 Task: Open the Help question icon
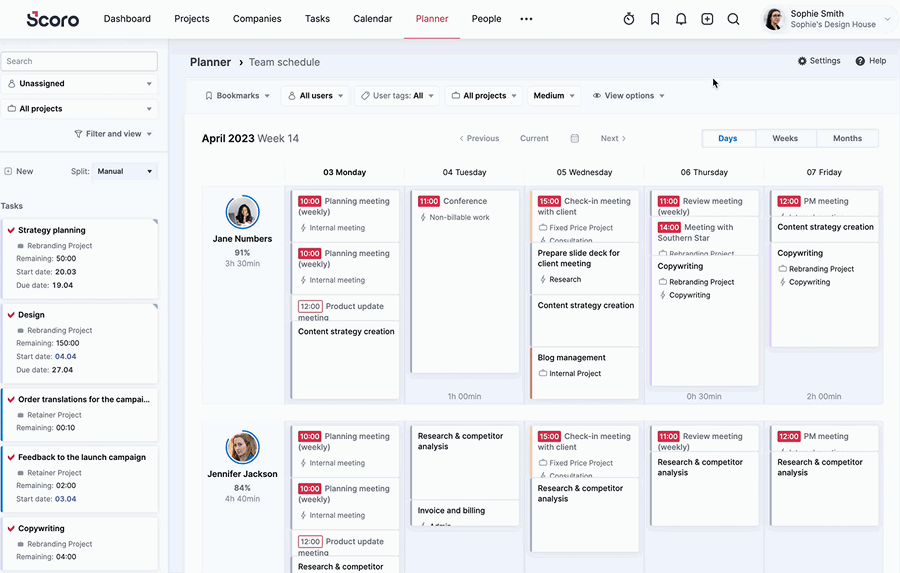pyautogui.click(x=860, y=61)
